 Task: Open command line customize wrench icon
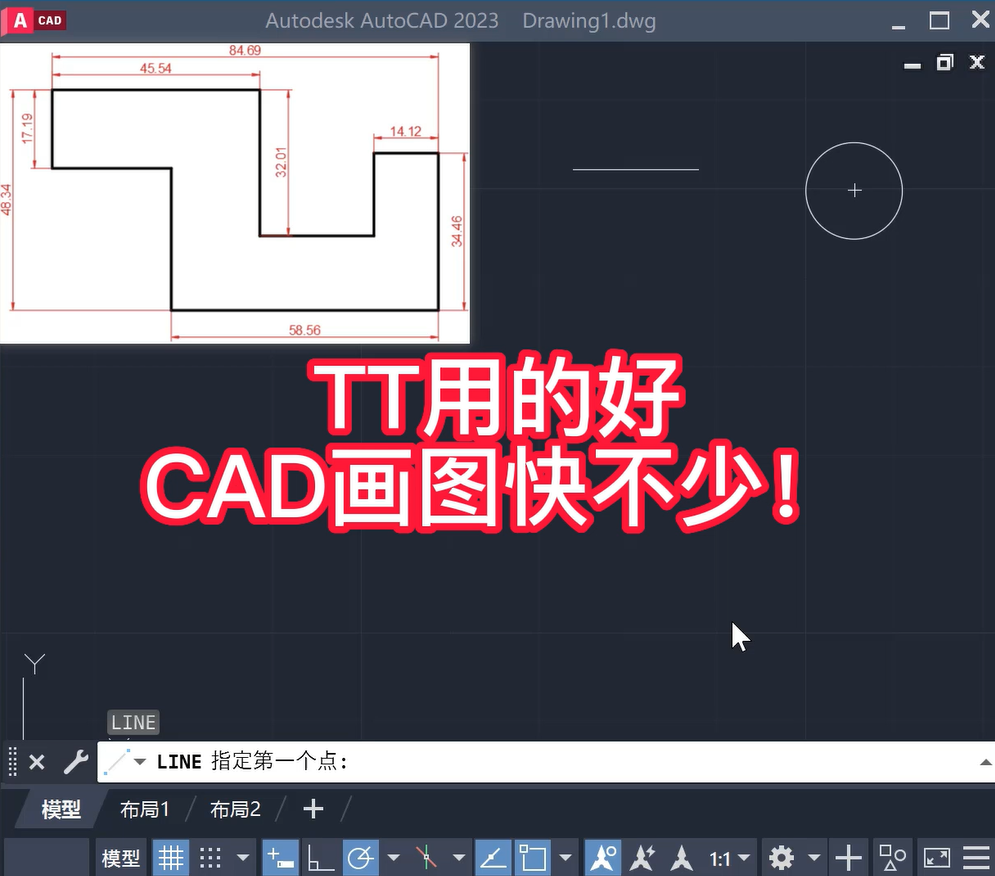tap(76, 762)
